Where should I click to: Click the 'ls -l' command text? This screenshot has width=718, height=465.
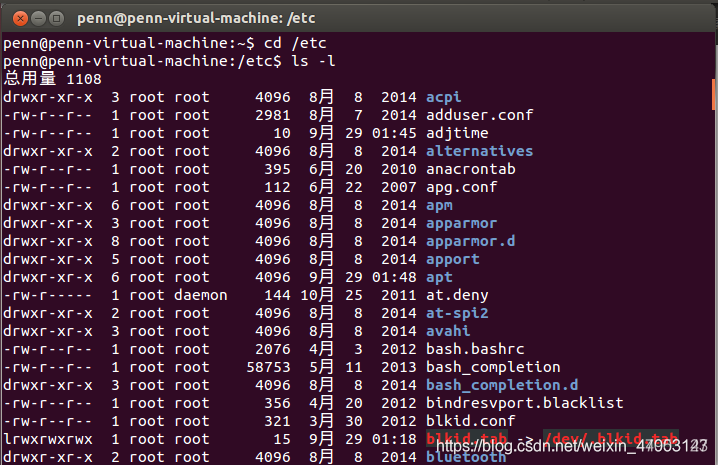tap(313, 61)
